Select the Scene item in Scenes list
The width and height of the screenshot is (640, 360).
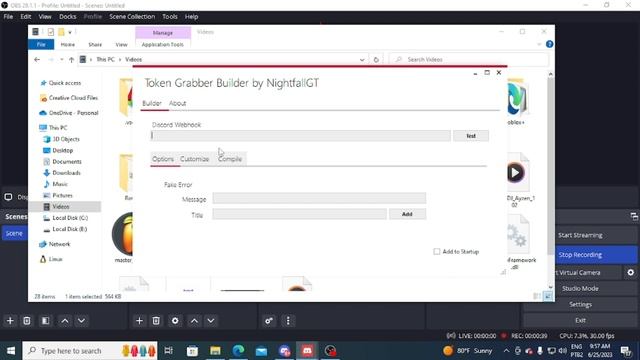pos(14,233)
